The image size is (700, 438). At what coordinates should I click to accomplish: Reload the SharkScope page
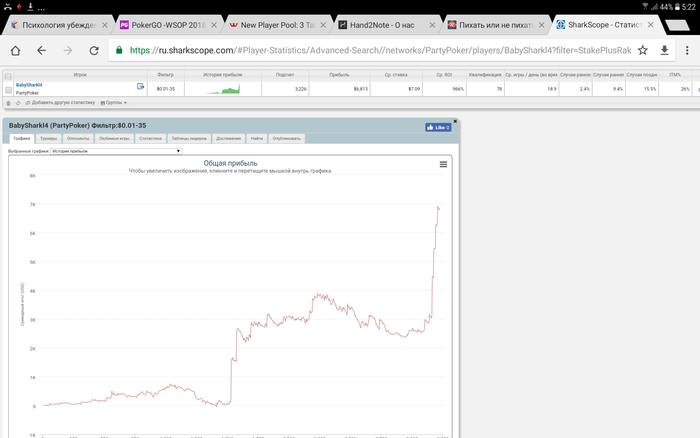point(94,50)
